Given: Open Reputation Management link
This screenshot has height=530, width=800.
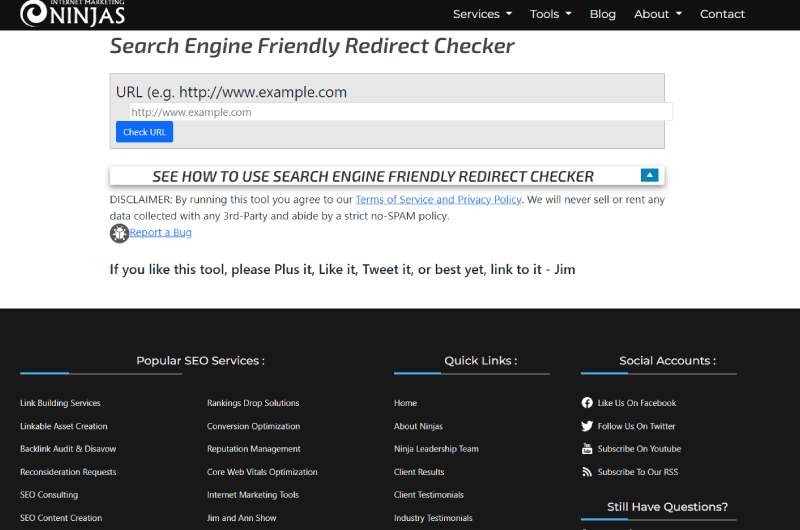Looking at the screenshot, I should (254, 449).
